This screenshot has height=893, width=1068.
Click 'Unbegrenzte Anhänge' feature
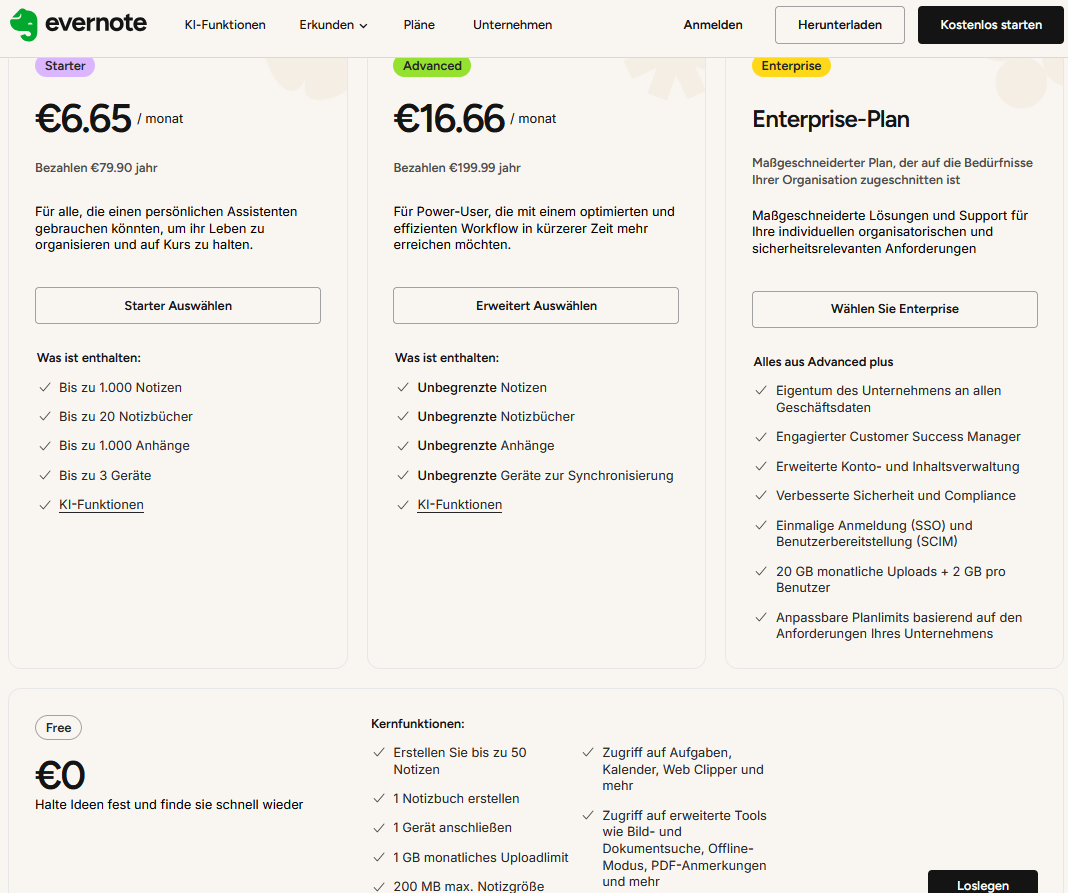[486, 445]
